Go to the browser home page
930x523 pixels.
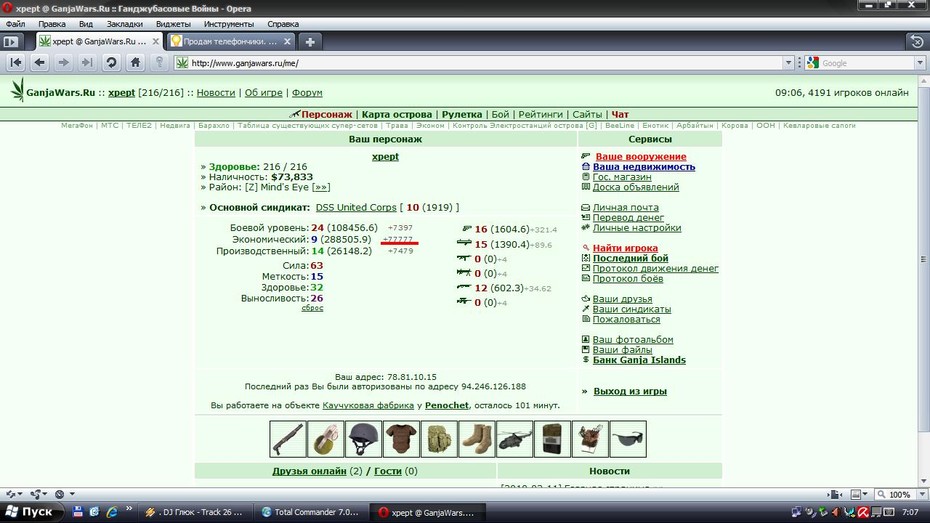pyautogui.click(x=135, y=62)
